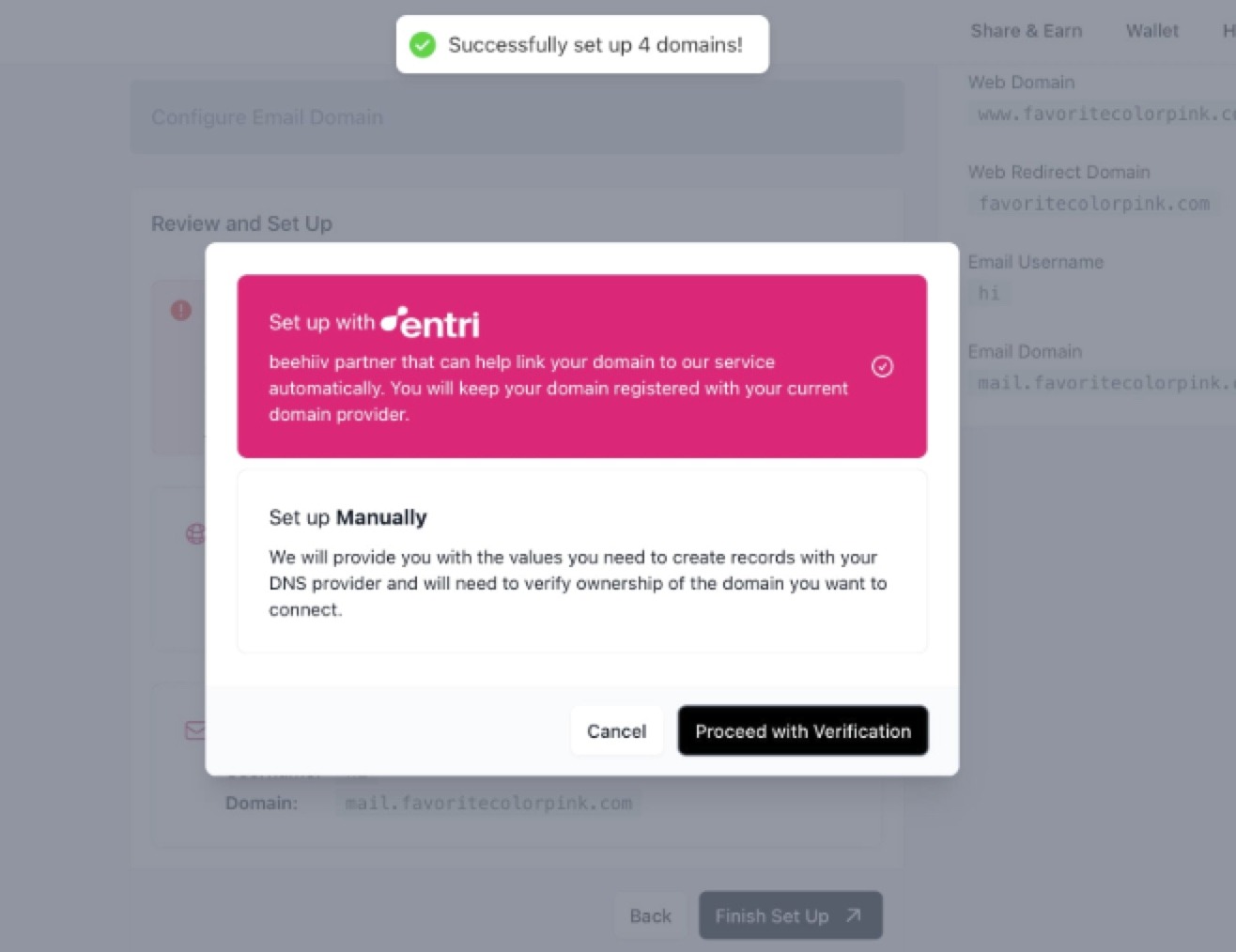Select the Set up Manually option
1236x952 pixels.
tap(581, 561)
